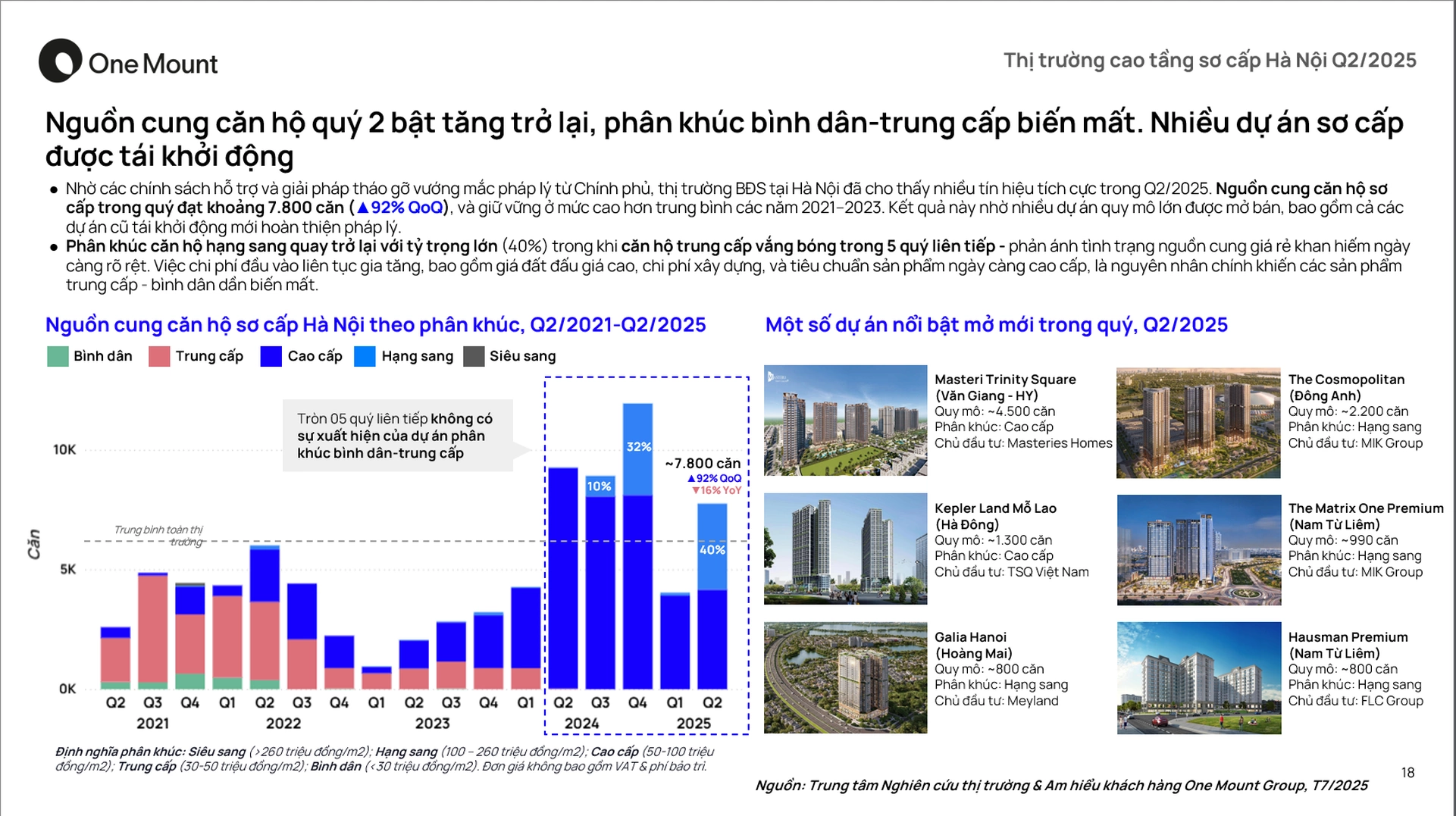Click 'Chủ đầu tư: Meyland' text
Screen dimensions: 1456x816
[x=996, y=701]
